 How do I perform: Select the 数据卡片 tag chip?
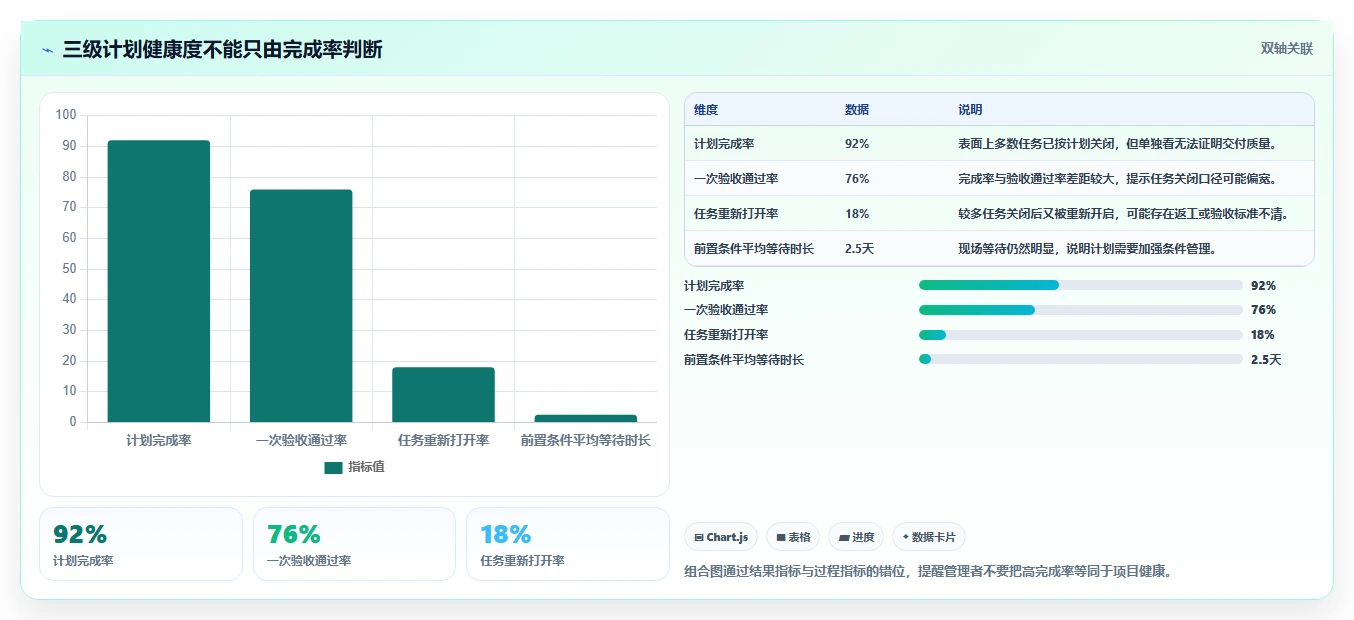tap(929, 537)
